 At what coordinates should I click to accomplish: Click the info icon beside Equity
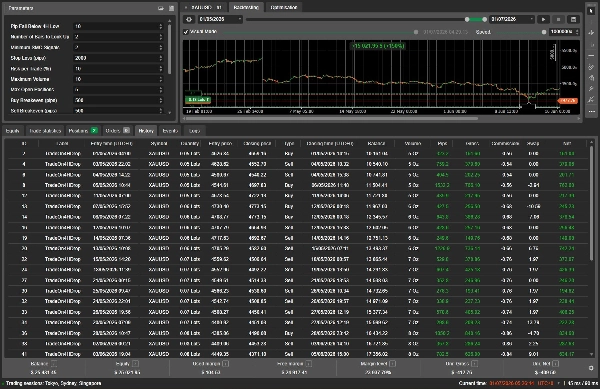click(x=135, y=364)
